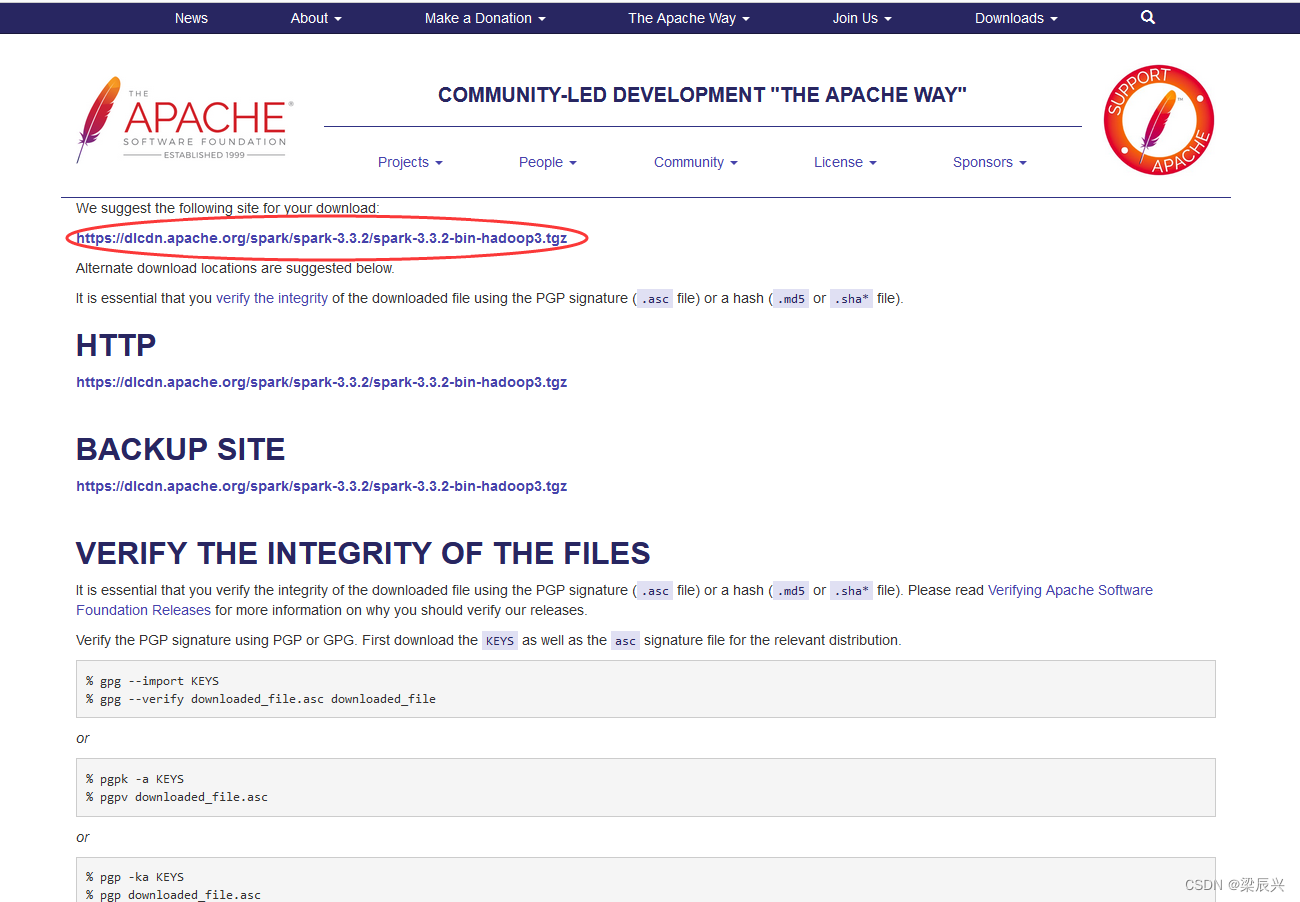
Task: Open the News menu item
Action: 191,18
